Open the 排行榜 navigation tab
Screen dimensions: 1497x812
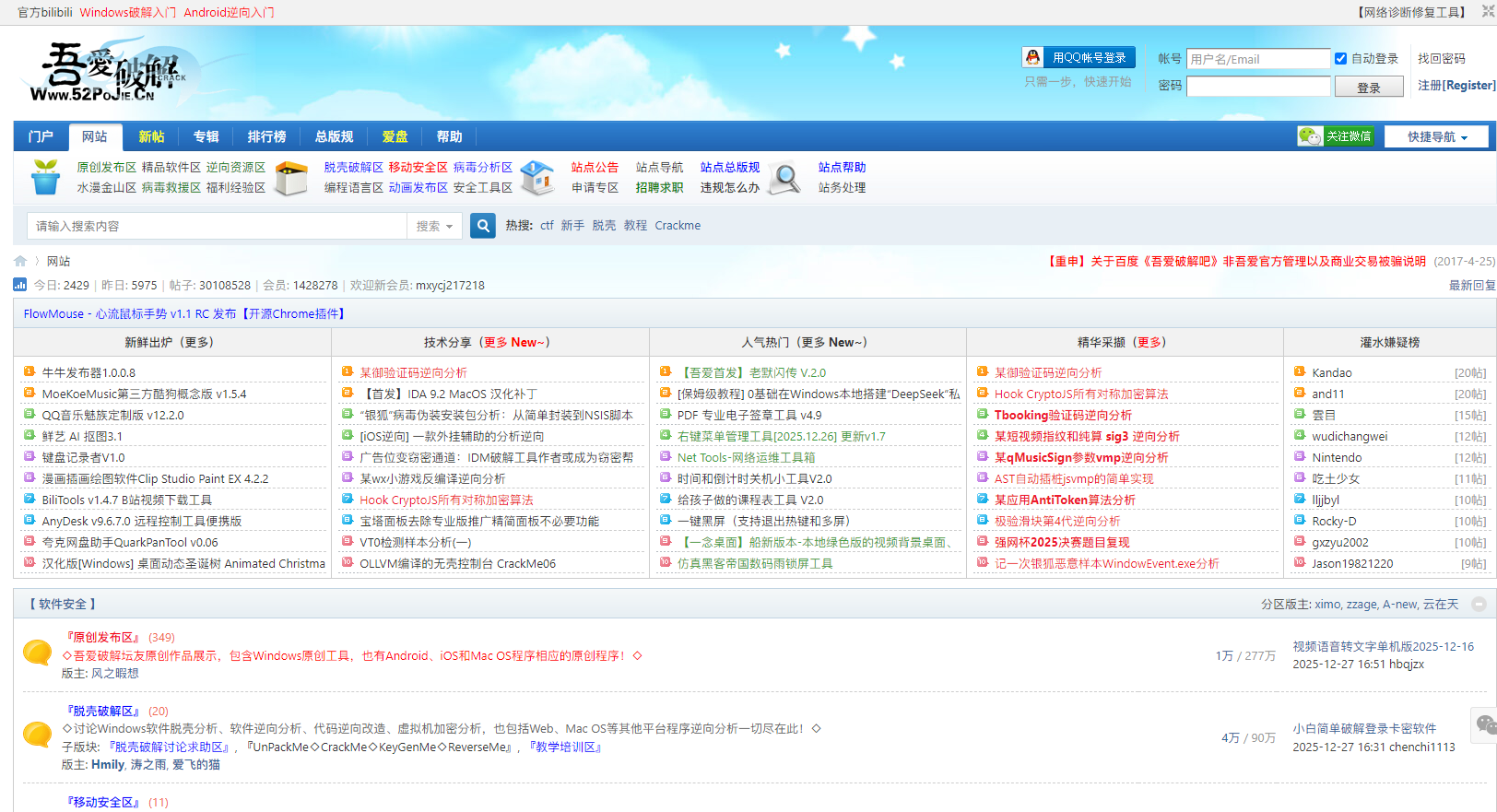[x=266, y=136]
